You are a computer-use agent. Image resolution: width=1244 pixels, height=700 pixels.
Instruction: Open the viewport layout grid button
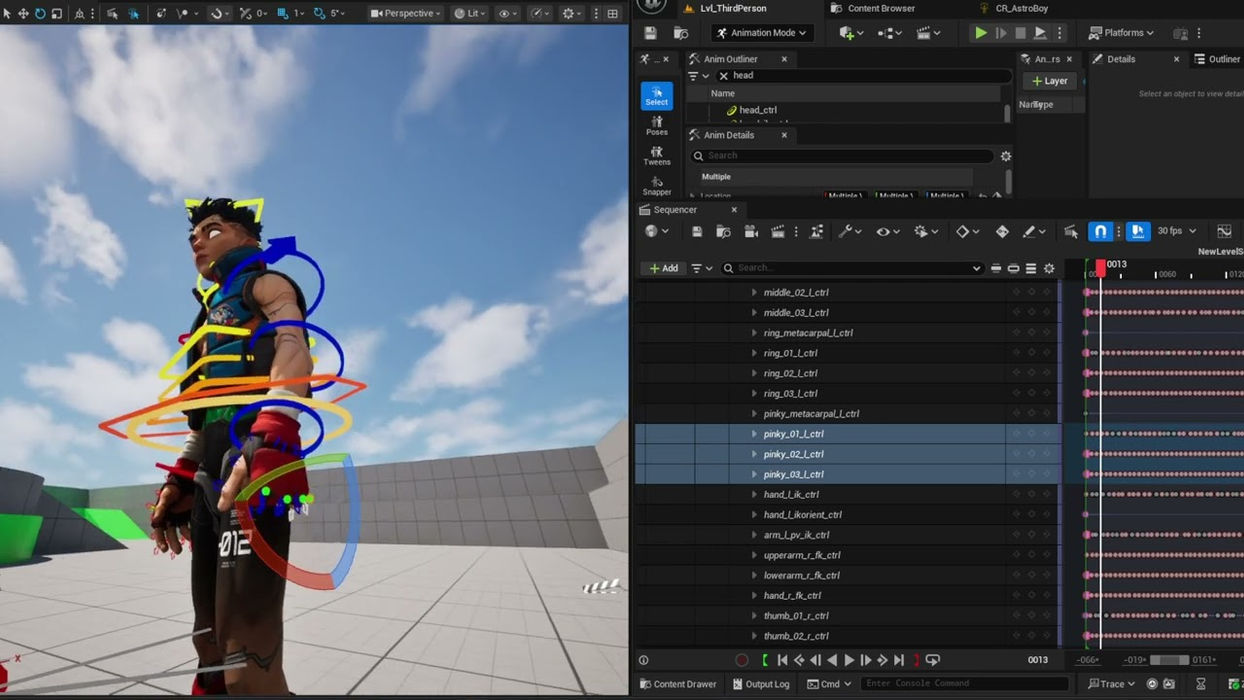613,14
